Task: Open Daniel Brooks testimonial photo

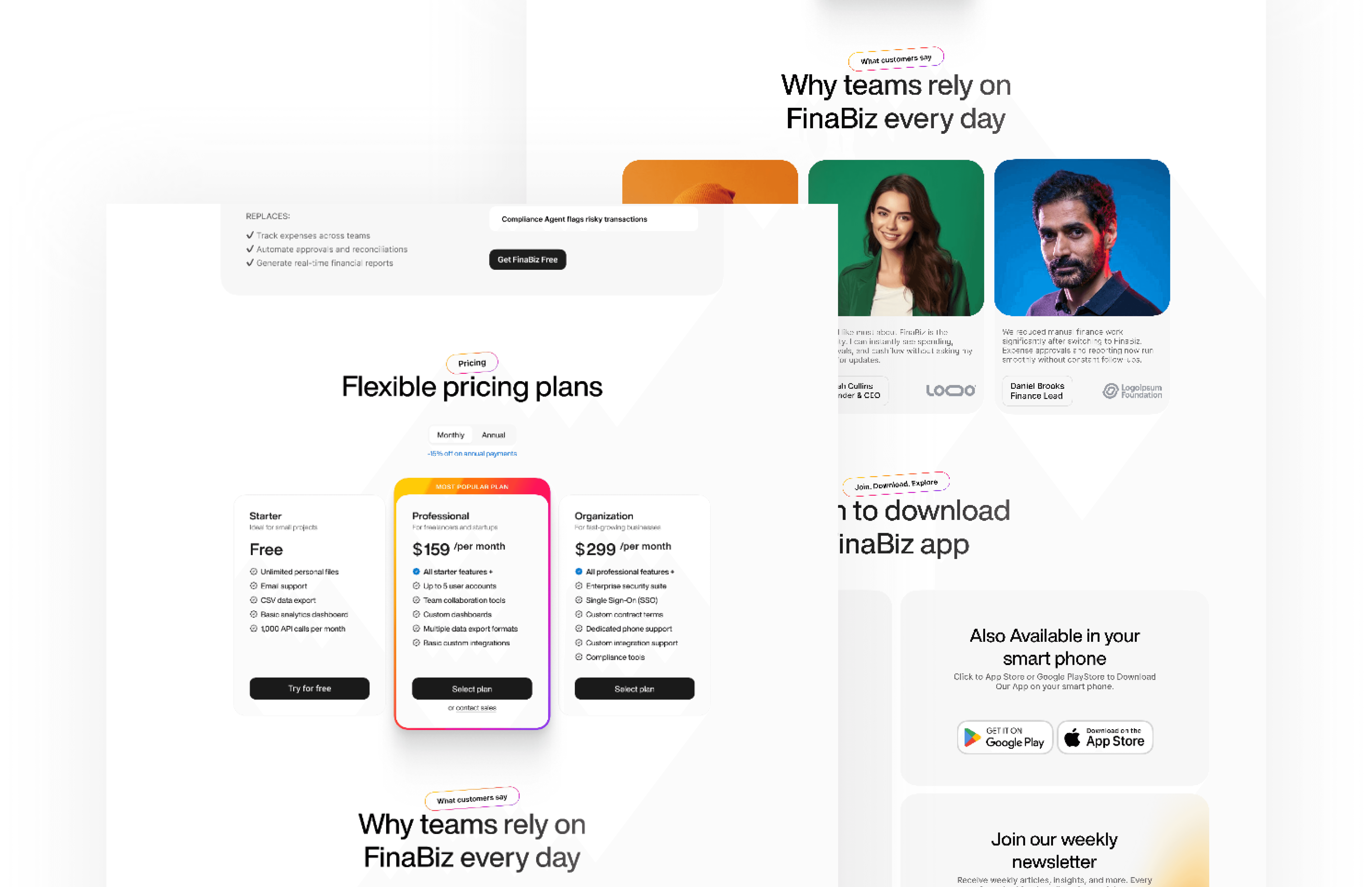Action: tap(1082, 238)
